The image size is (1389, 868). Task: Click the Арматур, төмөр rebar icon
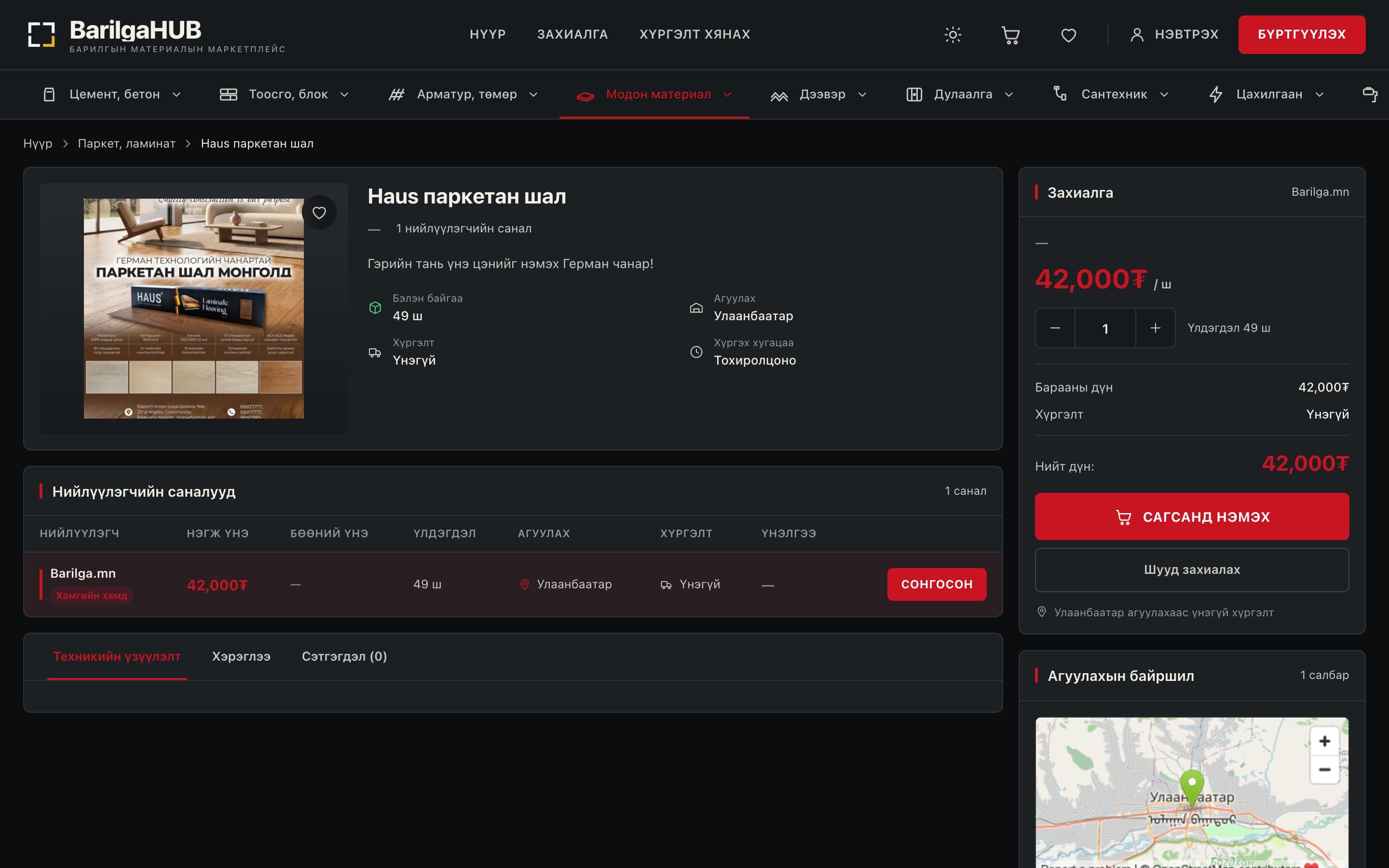tap(396, 94)
